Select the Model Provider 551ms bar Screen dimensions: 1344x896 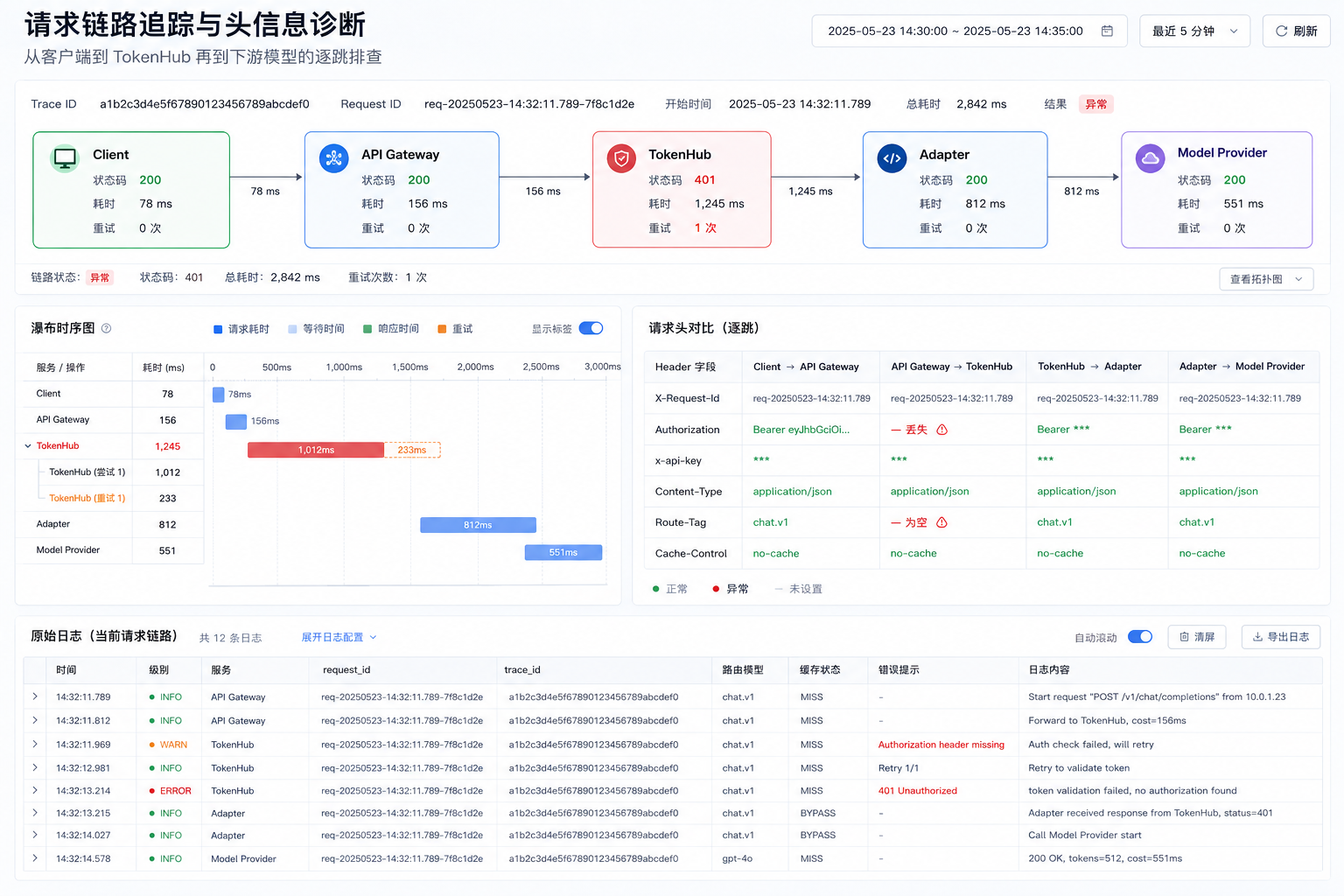(x=563, y=552)
